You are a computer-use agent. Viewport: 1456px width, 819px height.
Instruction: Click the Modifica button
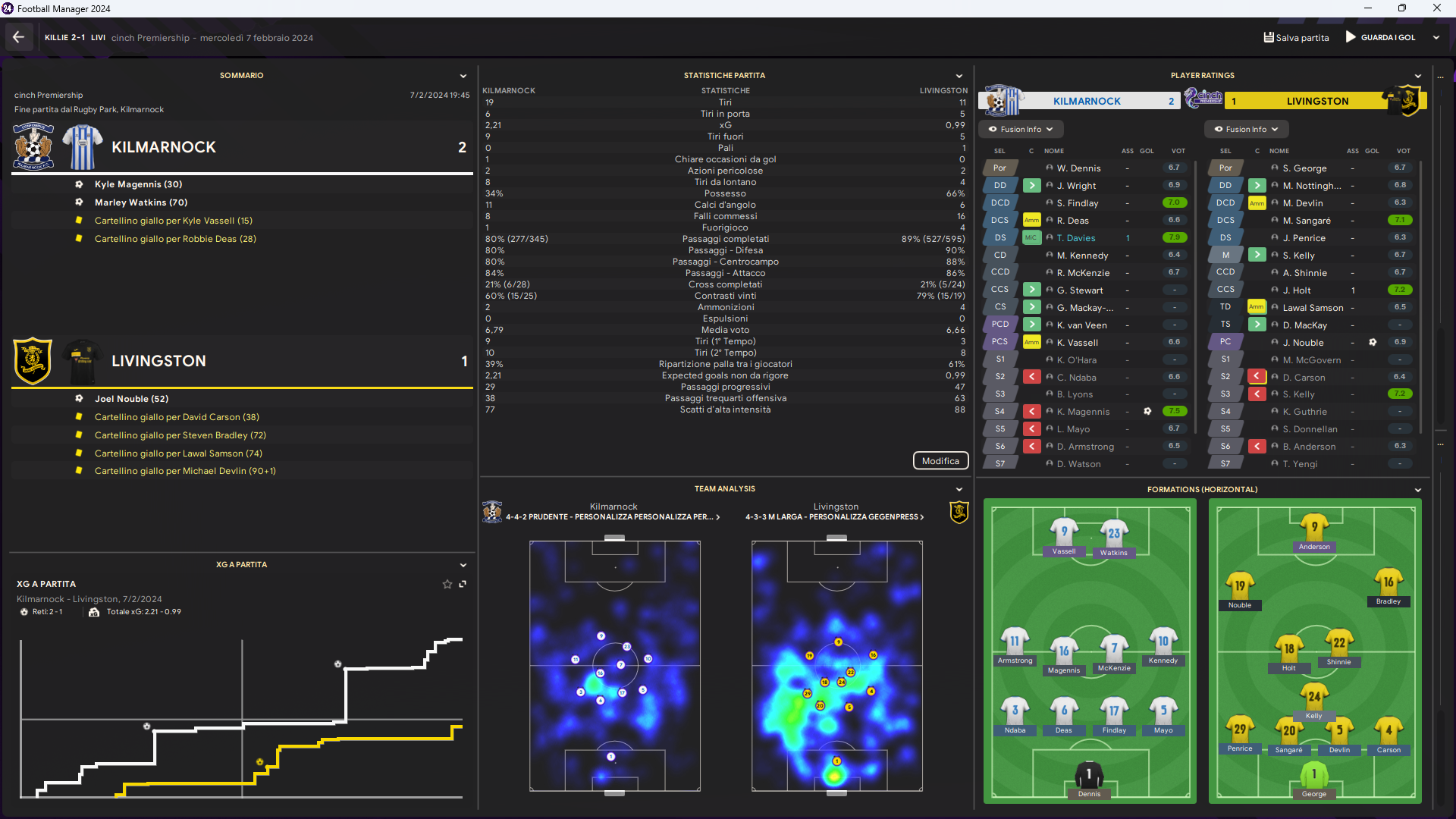pyautogui.click(x=940, y=461)
